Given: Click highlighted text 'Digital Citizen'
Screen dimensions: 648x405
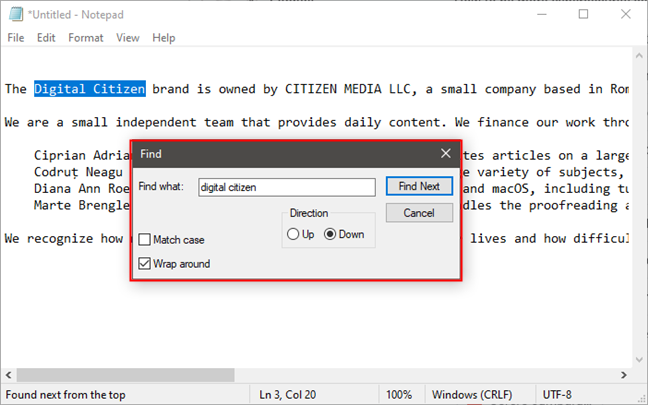Looking at the screenshot, I should 90,89.
